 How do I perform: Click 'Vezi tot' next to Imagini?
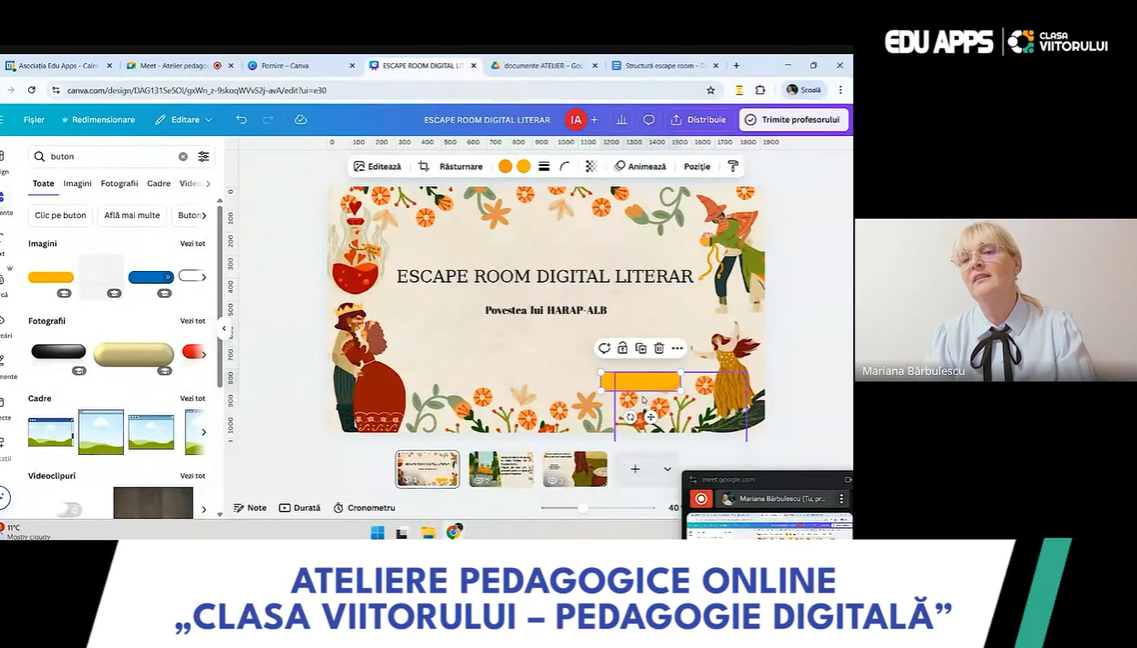coord(193,244)
